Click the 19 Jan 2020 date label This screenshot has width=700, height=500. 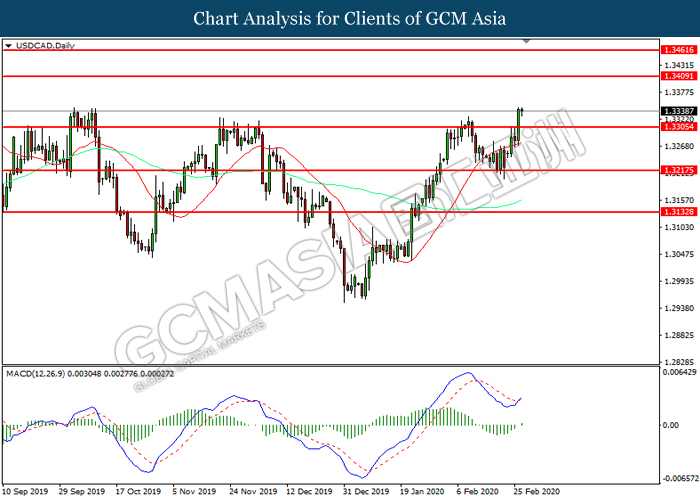[x=423, y=493]
